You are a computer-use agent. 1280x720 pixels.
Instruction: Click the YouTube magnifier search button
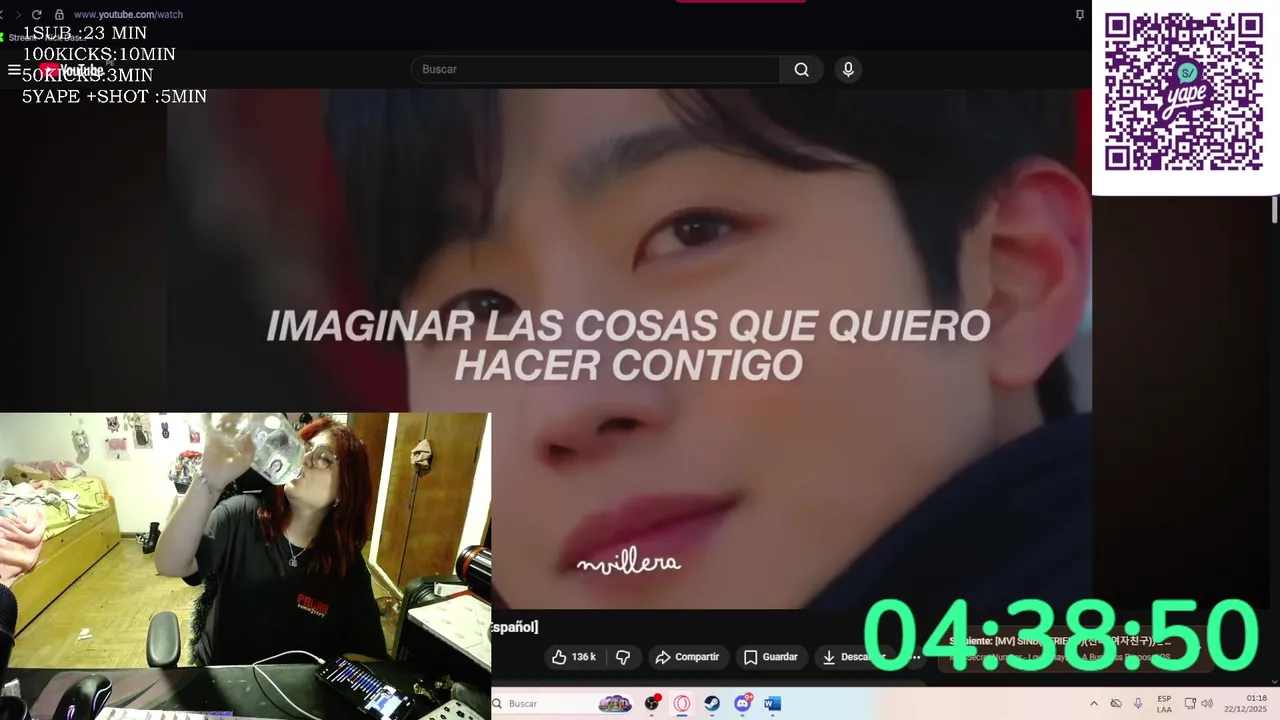802,69
